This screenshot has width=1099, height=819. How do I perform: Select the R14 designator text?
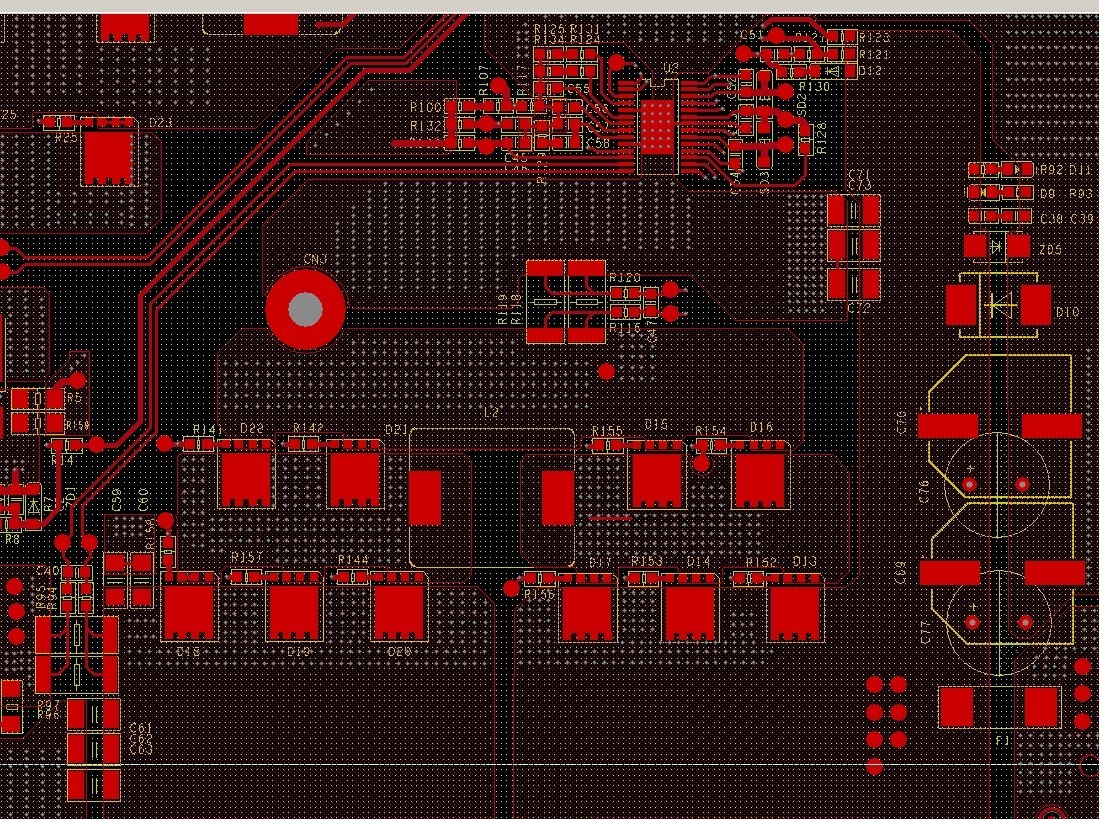pyautogui.click(x=62, y=460)
